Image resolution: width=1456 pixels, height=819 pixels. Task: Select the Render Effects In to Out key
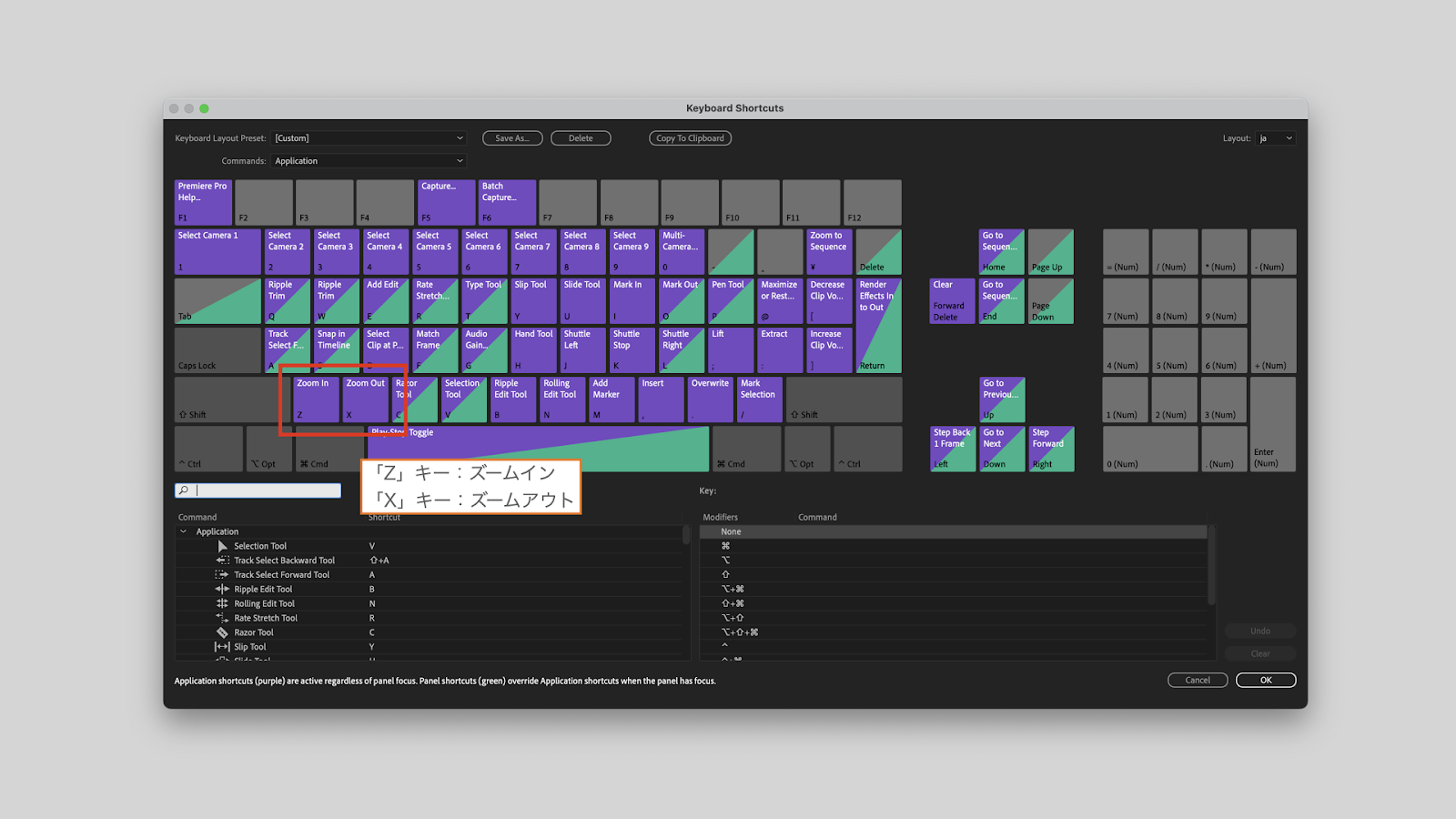[879, 326]
